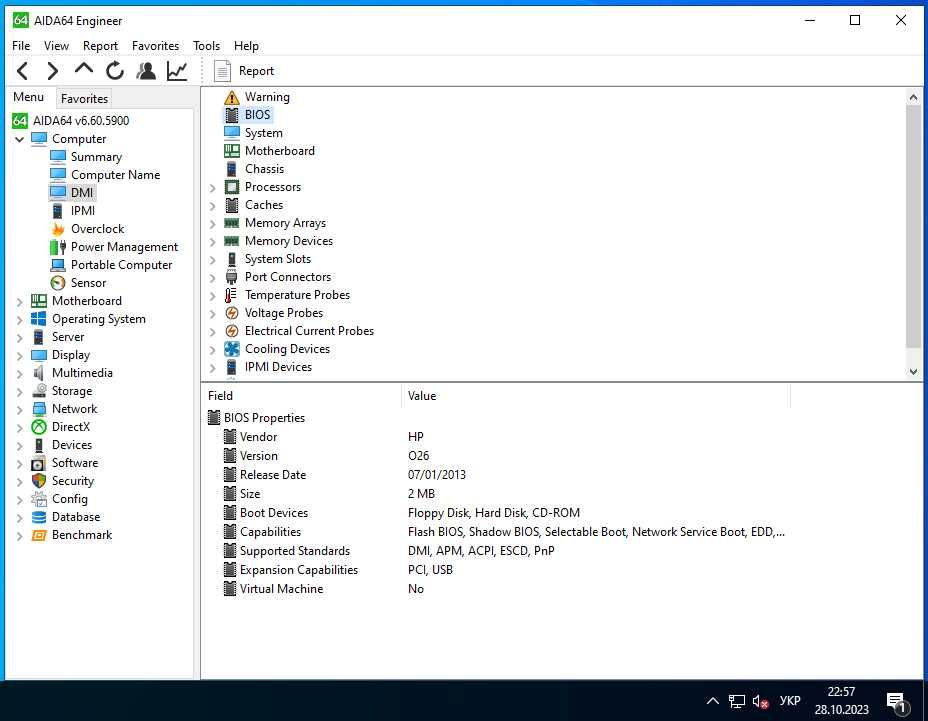The image size is (928, 721).
Task: Open the File menu
Action: (21, 46)
